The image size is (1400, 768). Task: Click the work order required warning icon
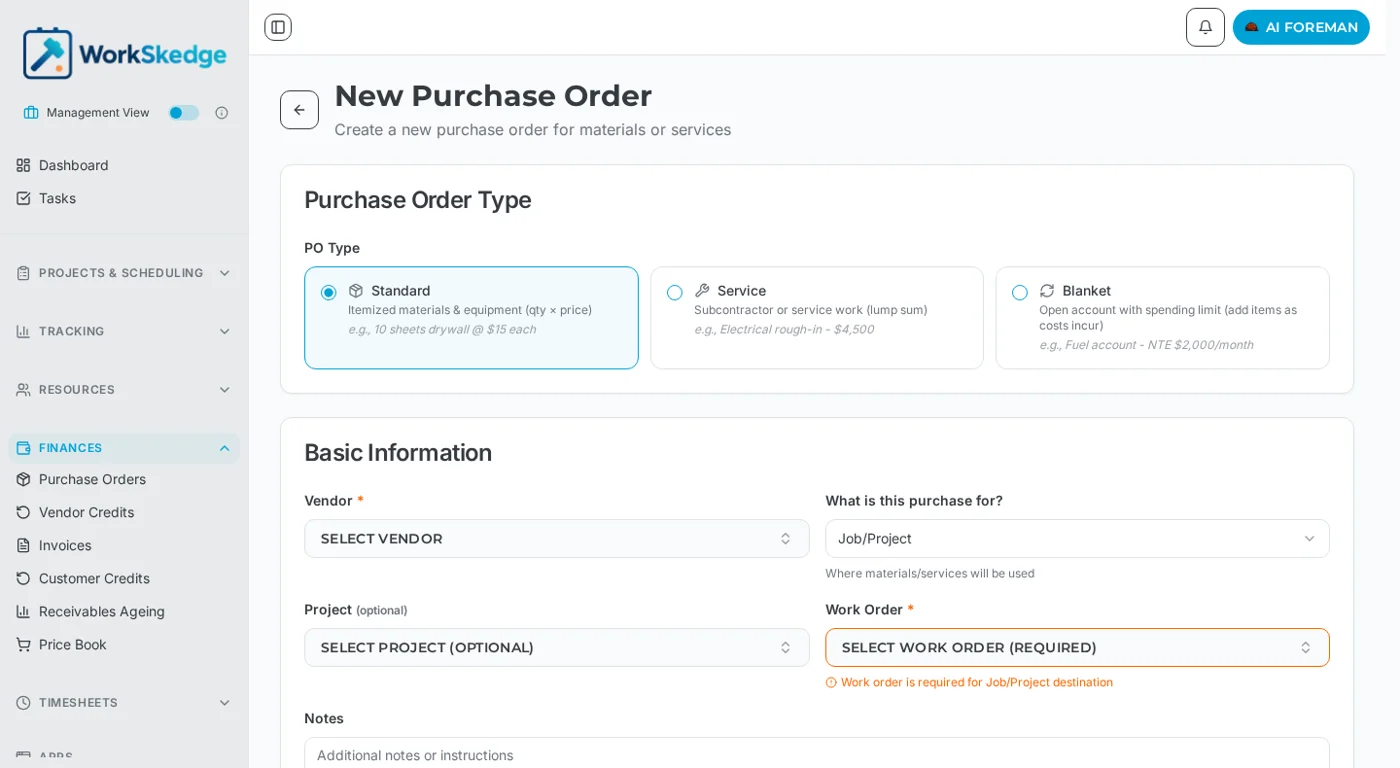click(x=831, y=683)
